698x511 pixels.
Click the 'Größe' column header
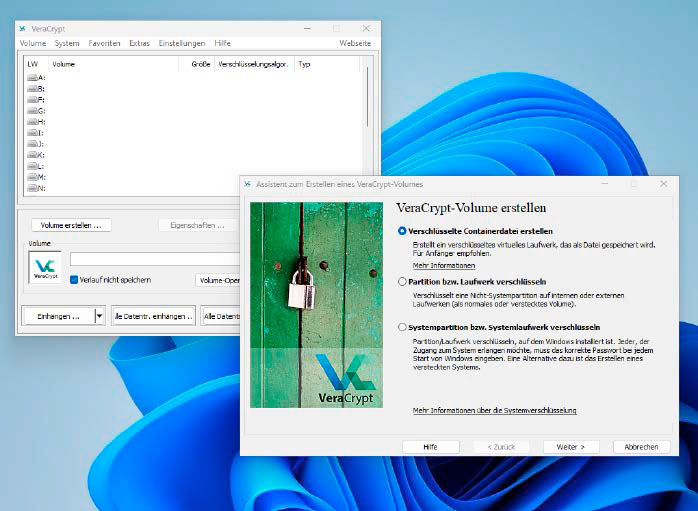197,64
